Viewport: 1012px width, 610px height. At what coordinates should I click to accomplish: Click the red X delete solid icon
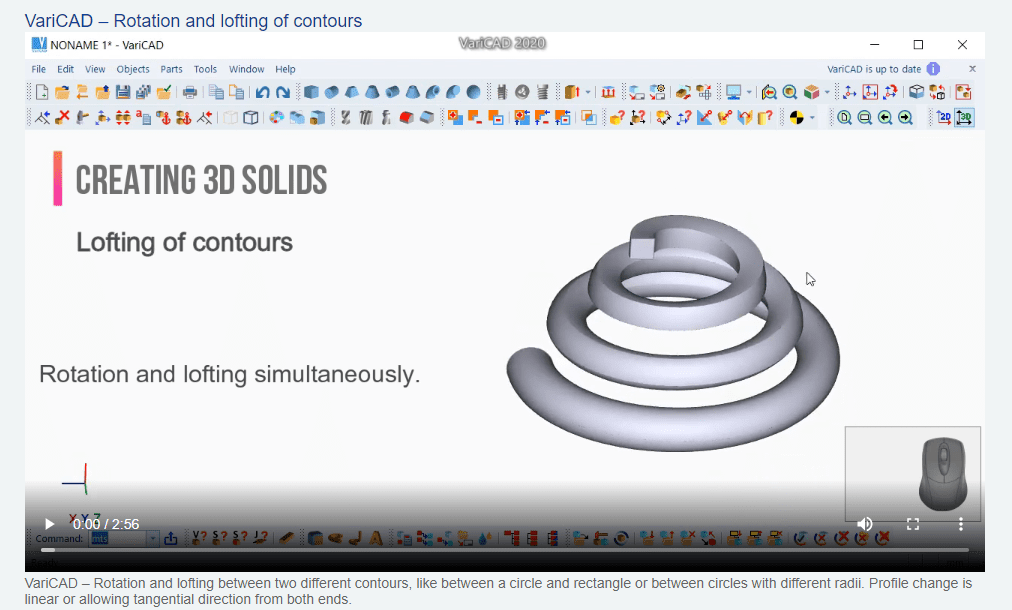point(63,117)
